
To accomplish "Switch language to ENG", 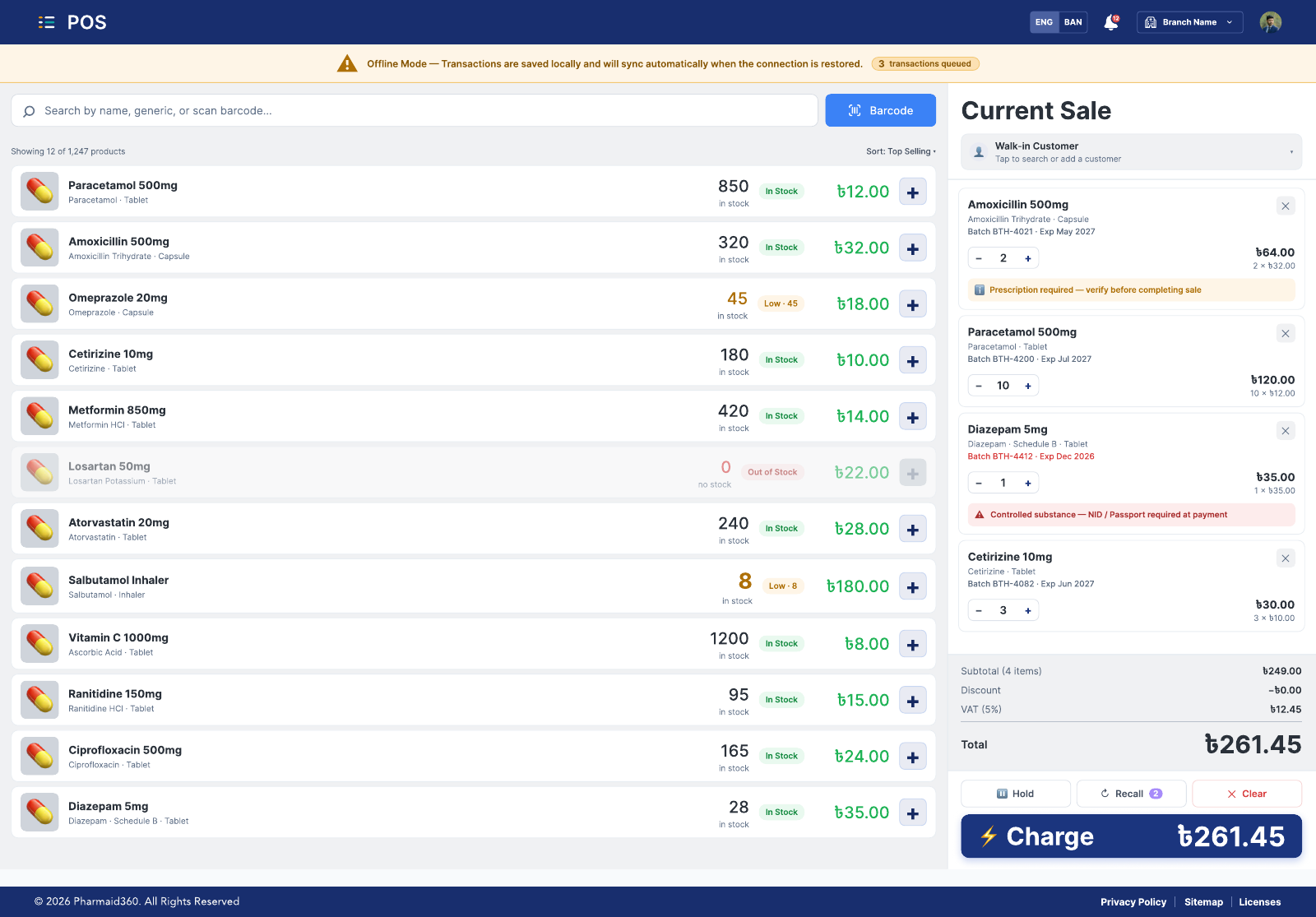I will (x=1044, y=22).
